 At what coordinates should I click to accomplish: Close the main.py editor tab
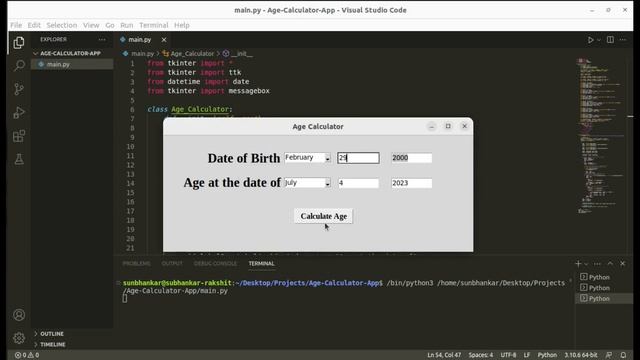164,40
